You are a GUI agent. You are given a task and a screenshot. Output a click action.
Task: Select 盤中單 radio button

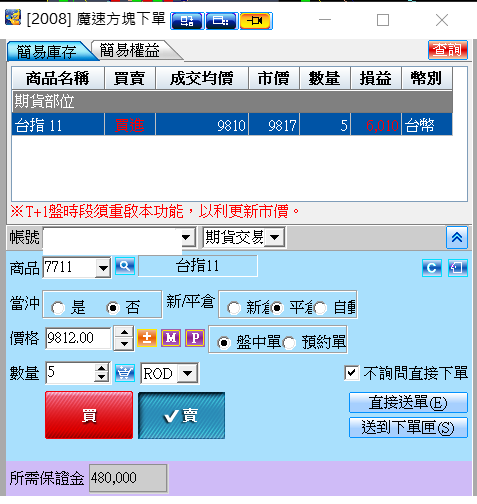pos(224,343)
